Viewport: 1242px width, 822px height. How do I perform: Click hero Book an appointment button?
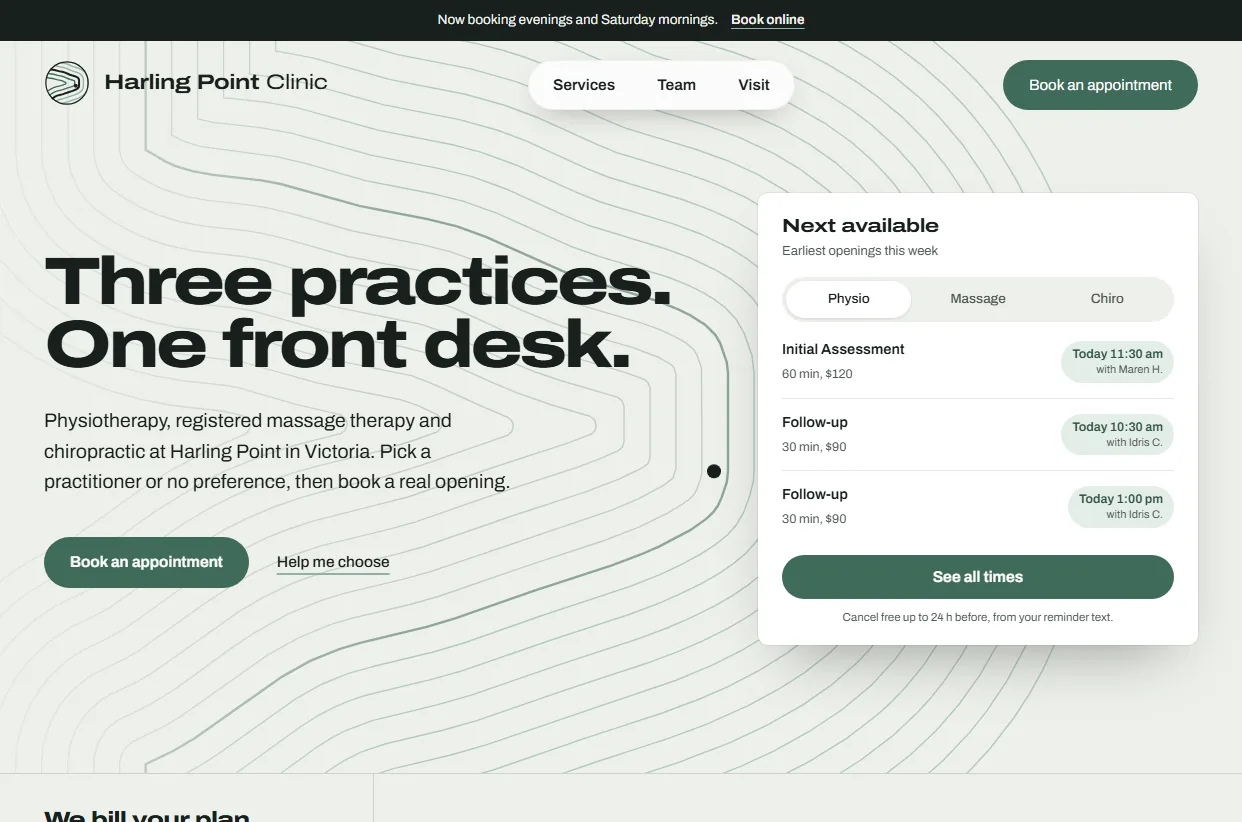[x=146, y=562]
